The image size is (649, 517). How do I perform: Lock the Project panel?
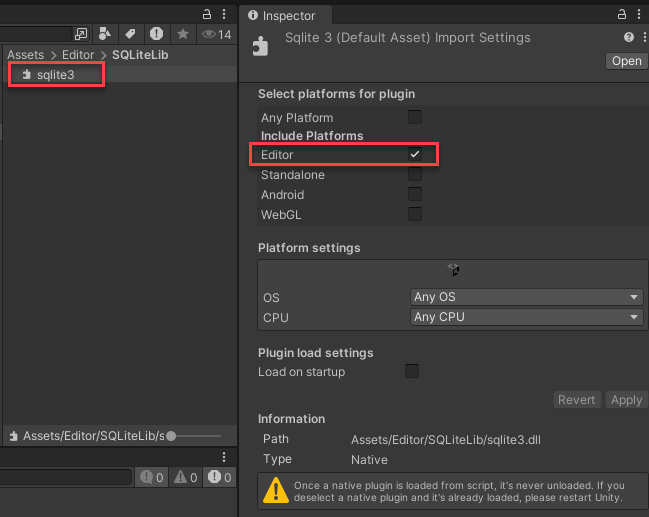coord(207,13)
